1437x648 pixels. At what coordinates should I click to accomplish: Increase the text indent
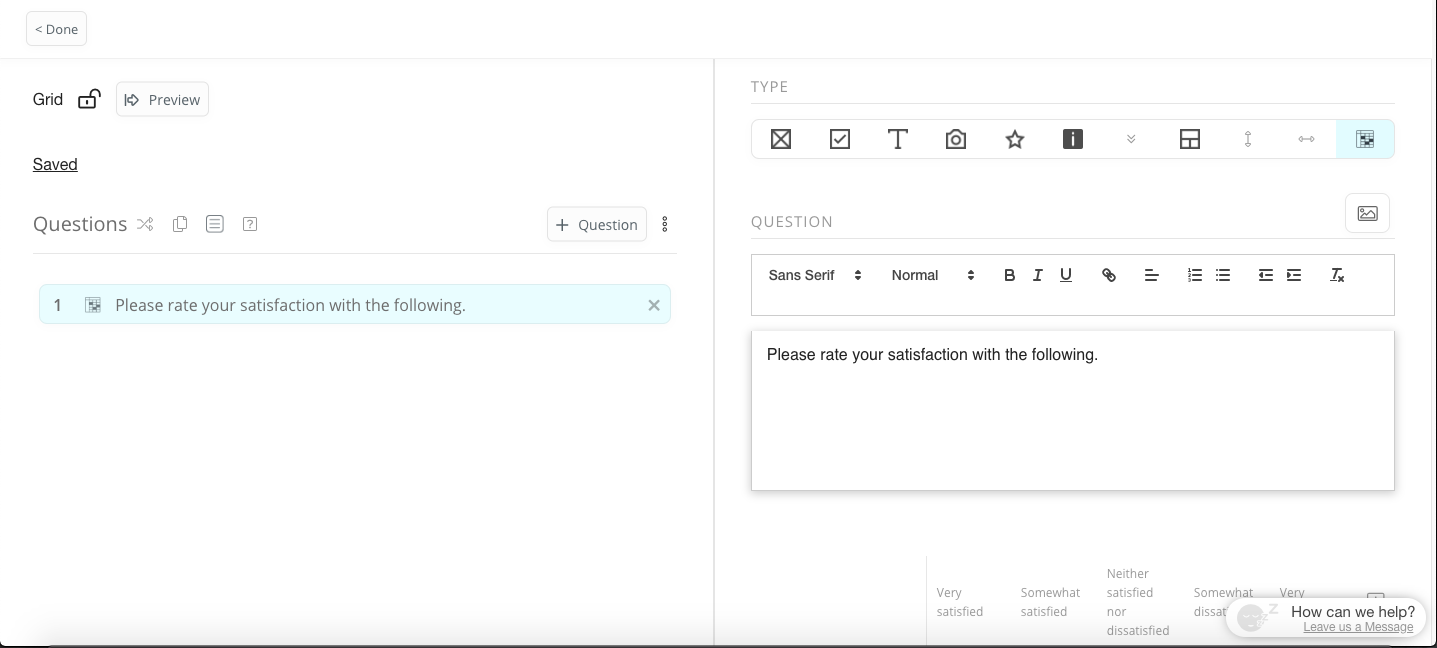1294,275
